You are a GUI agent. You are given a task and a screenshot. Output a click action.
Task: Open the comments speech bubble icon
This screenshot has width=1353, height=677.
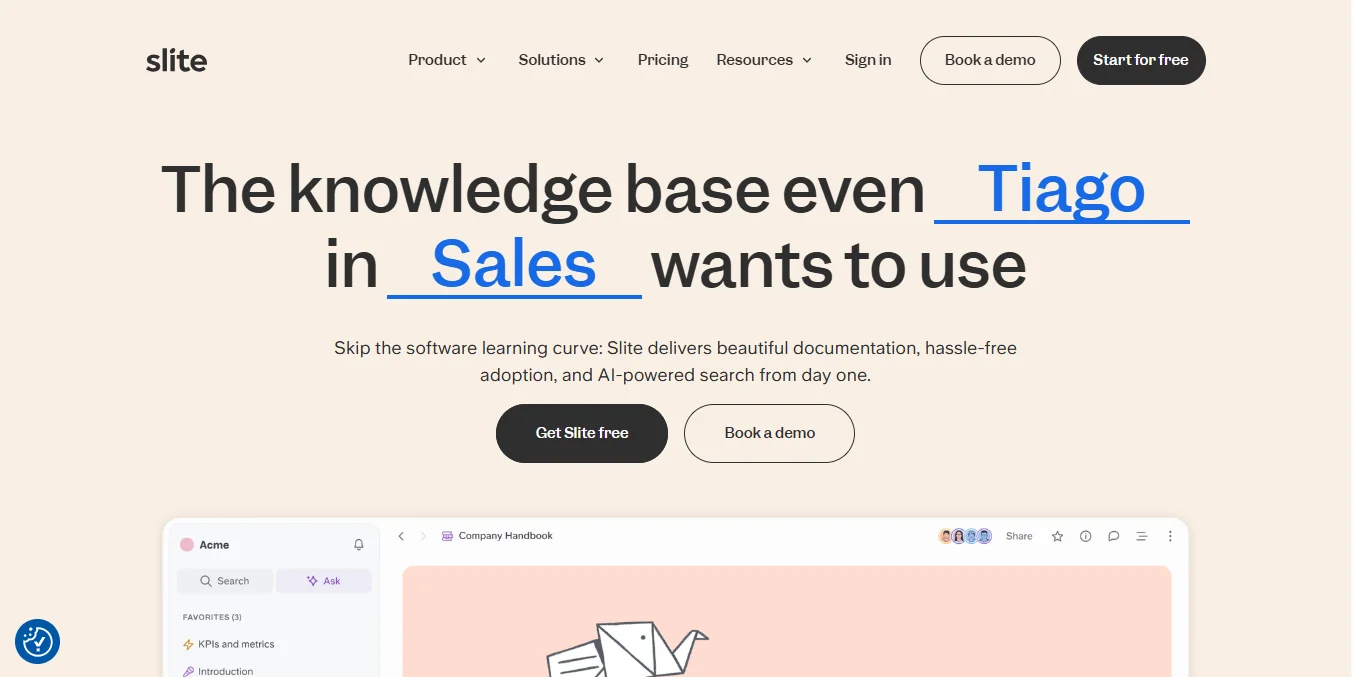coord(1113,537)
